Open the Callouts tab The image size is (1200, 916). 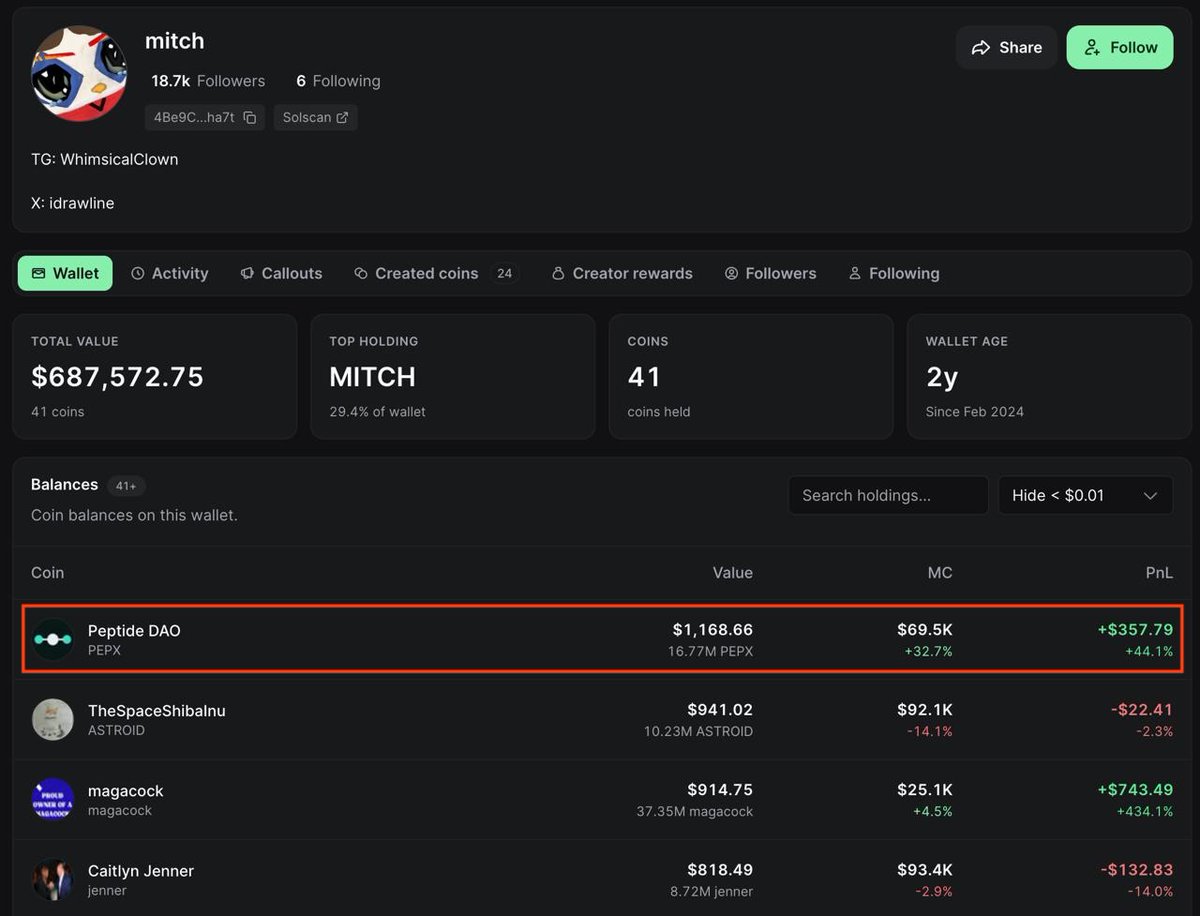[x=281, y=273]
